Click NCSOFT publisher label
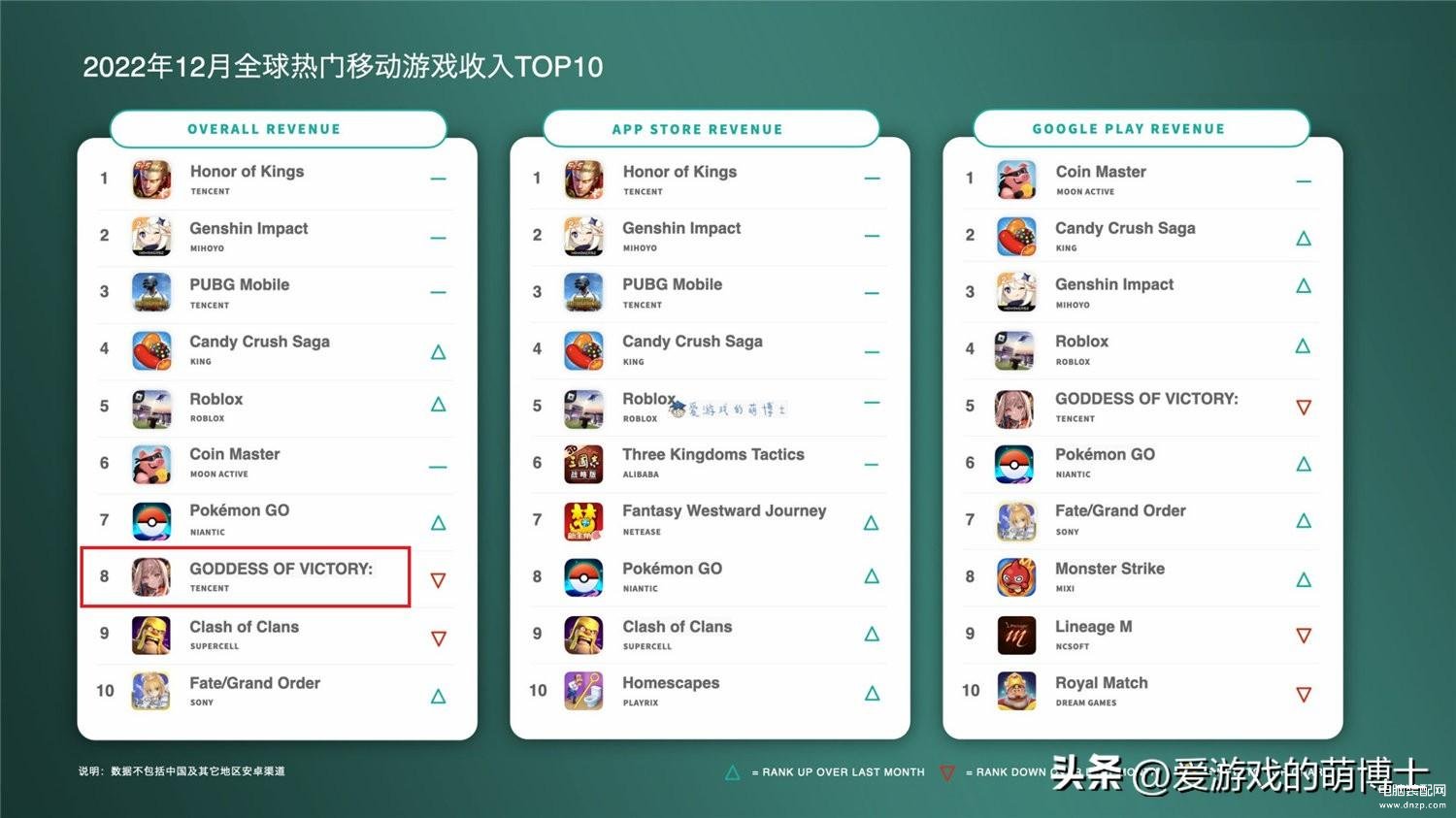 1073,646
